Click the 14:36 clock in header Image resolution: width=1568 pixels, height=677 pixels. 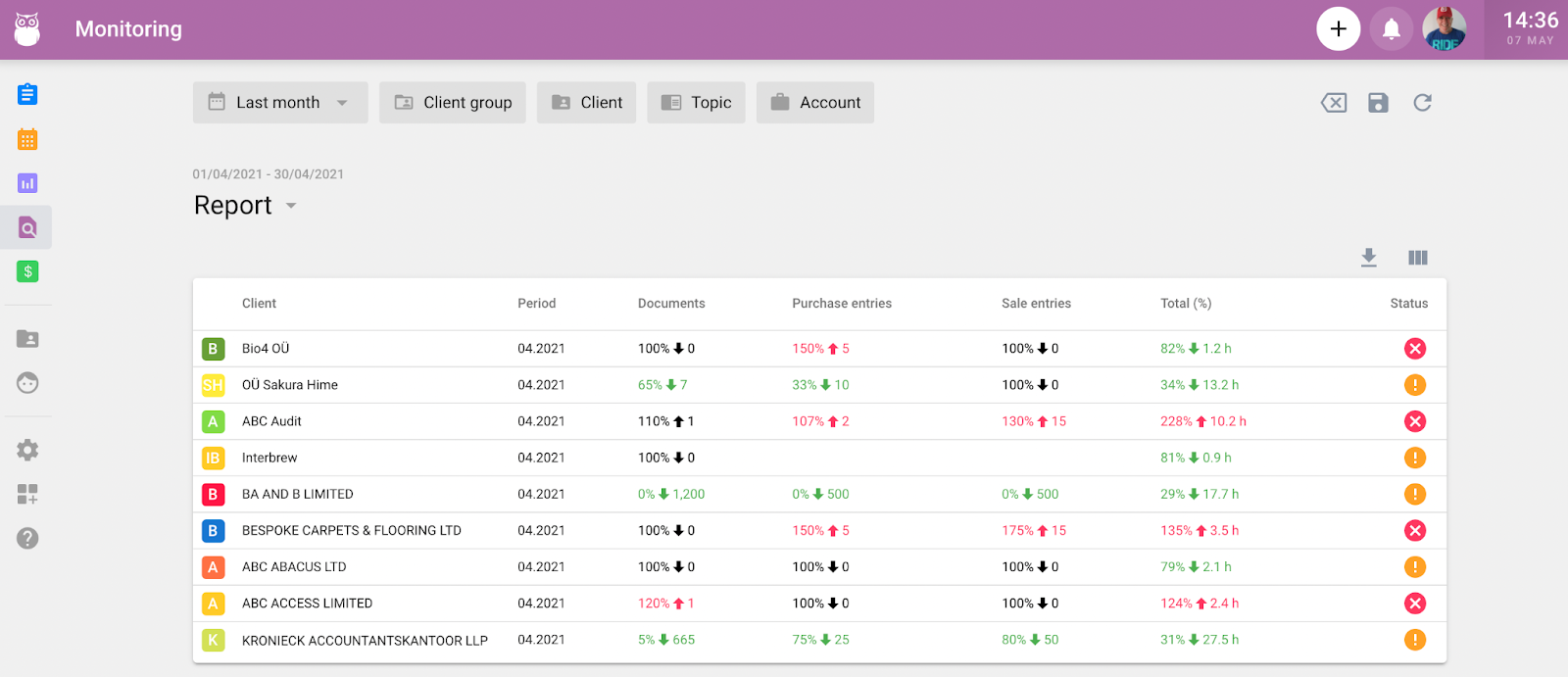[x=1530, y=21]
